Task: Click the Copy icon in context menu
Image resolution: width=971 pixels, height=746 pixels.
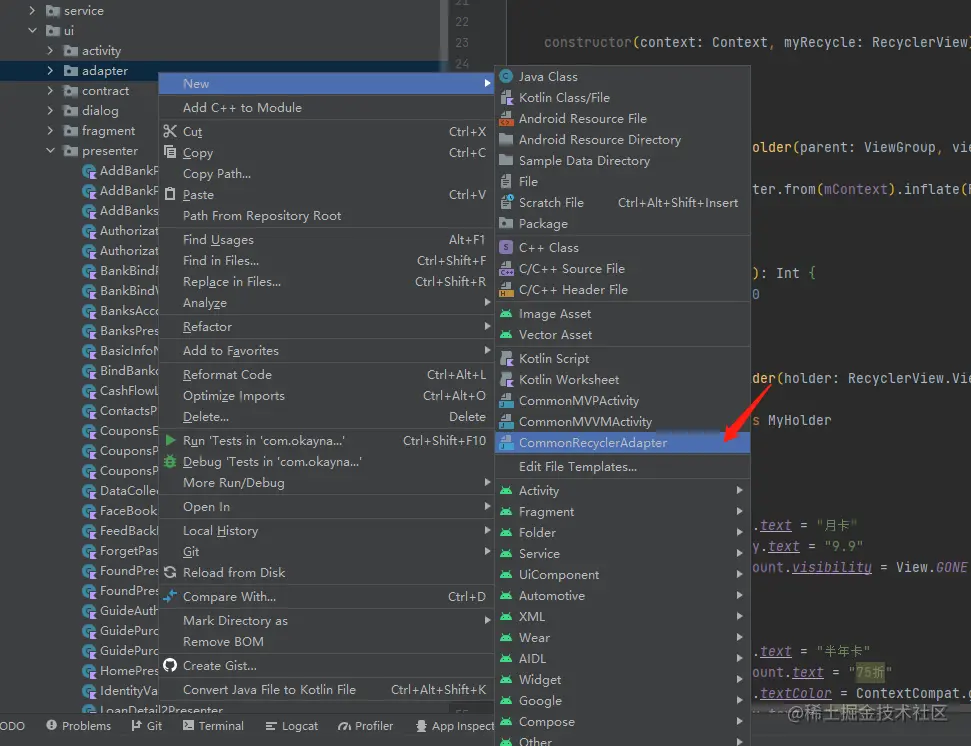Action: pos(170,152)
